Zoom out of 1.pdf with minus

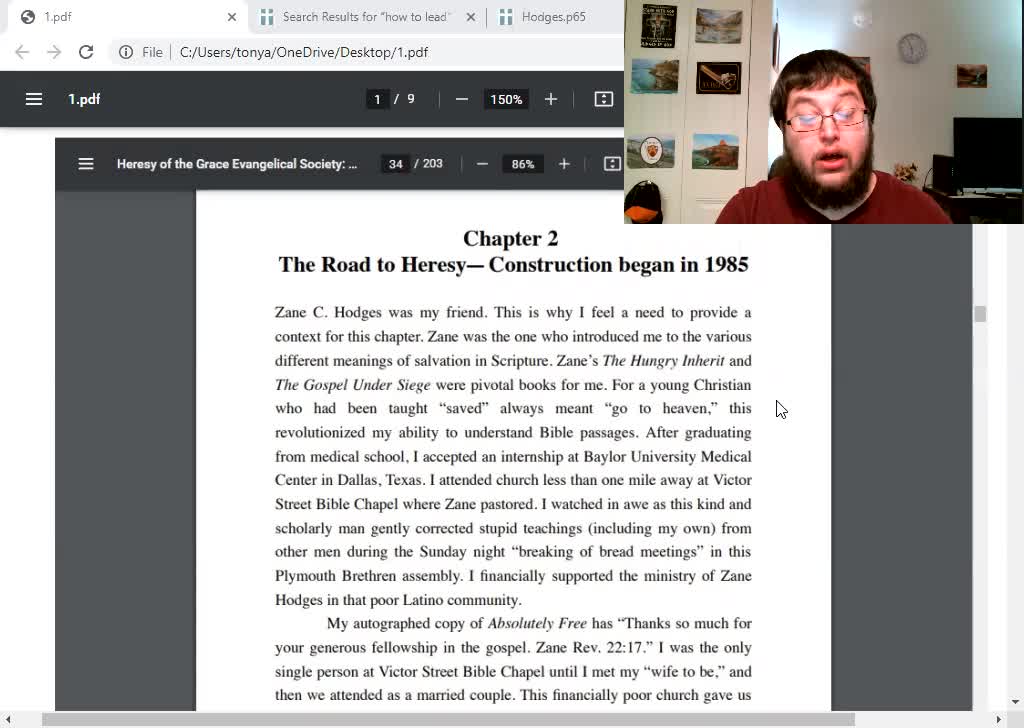pyautogui.click(x=462, y=99)
